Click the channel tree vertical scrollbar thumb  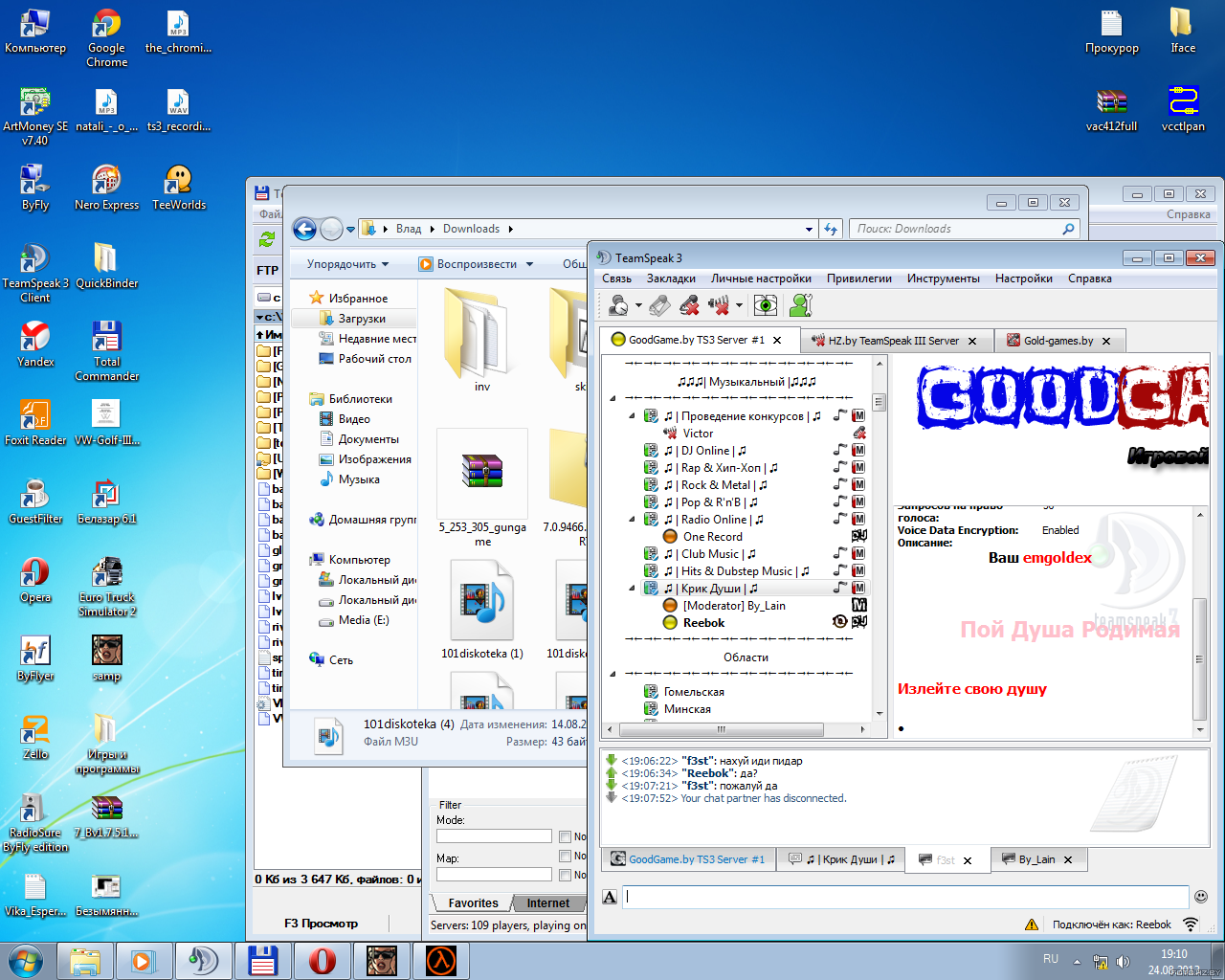point(879,403)
